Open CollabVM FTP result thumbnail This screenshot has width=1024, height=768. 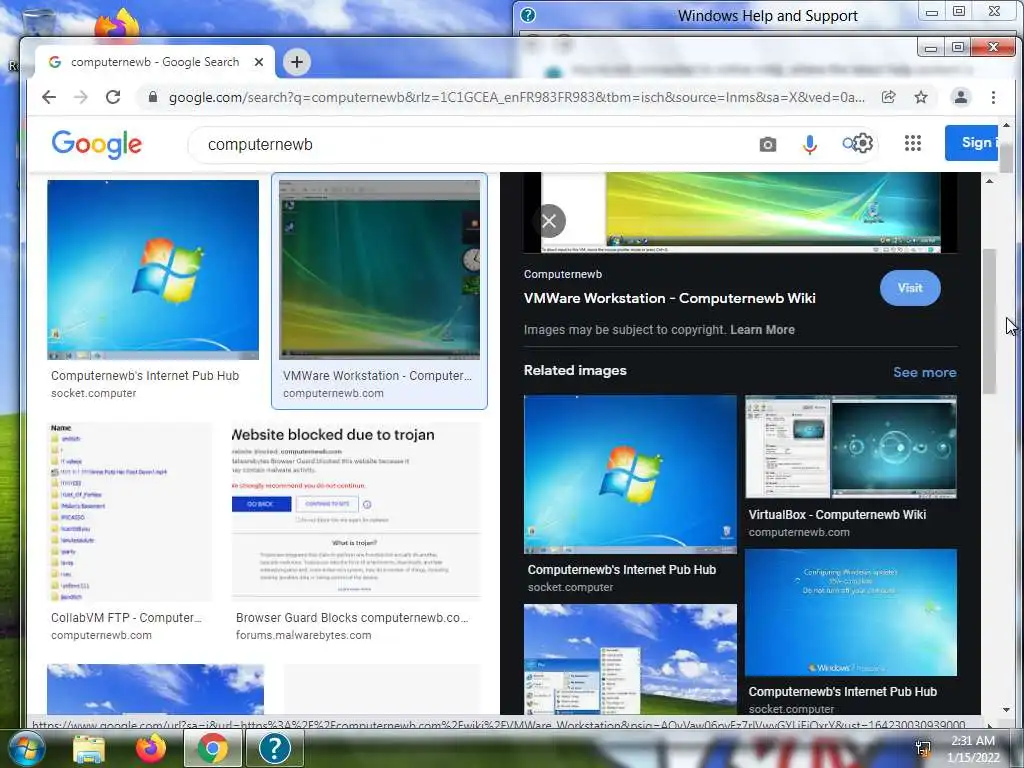coord(130,513)
